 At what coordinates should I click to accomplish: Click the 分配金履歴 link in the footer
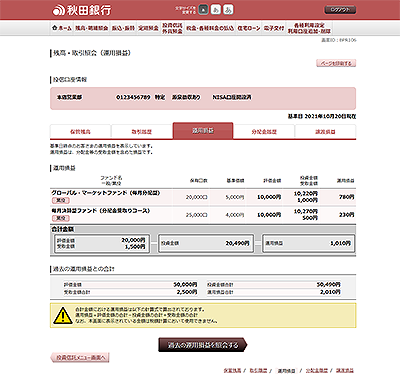pos(317,370)
